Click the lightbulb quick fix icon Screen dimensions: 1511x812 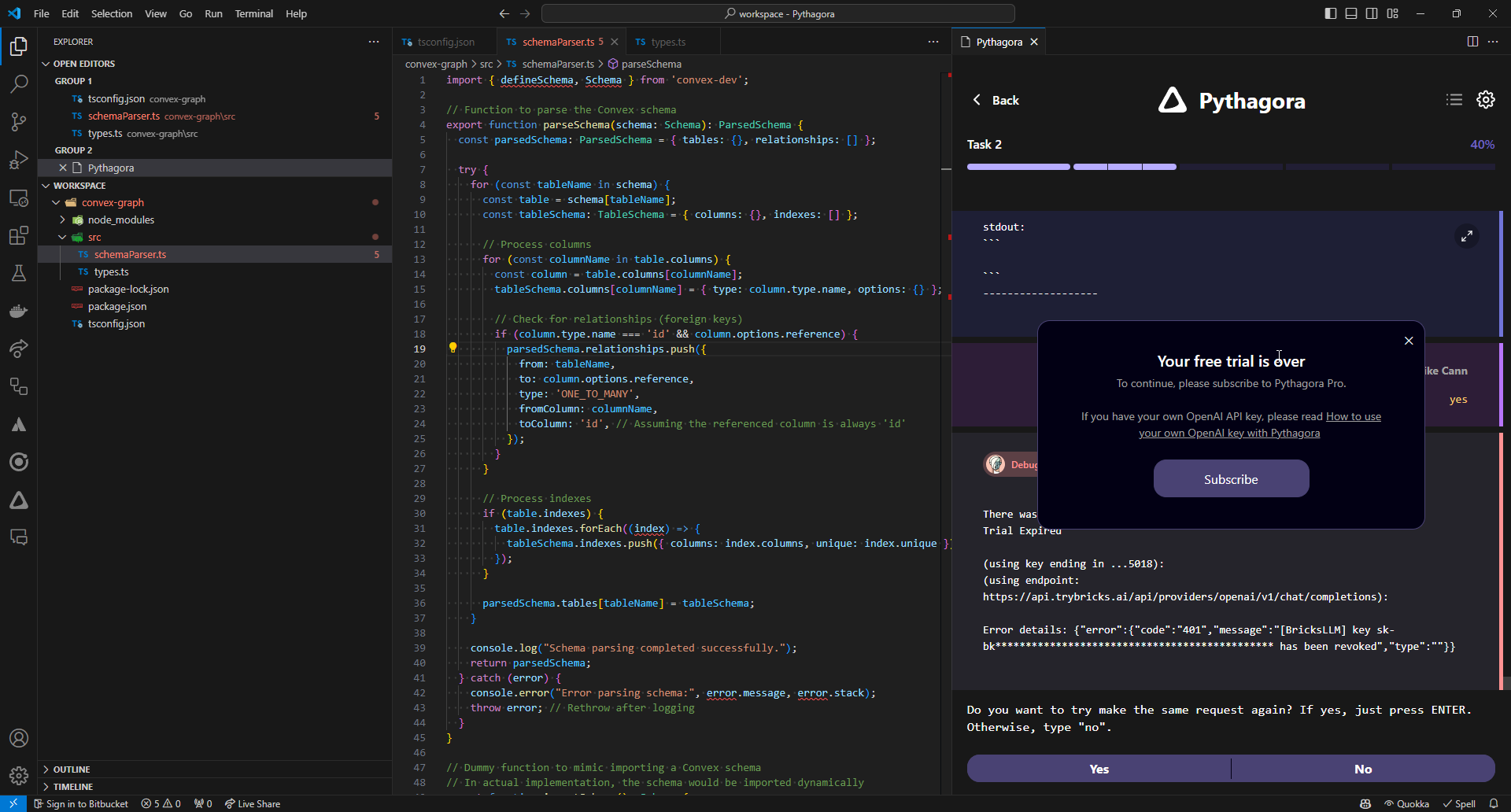pos(453,348)
